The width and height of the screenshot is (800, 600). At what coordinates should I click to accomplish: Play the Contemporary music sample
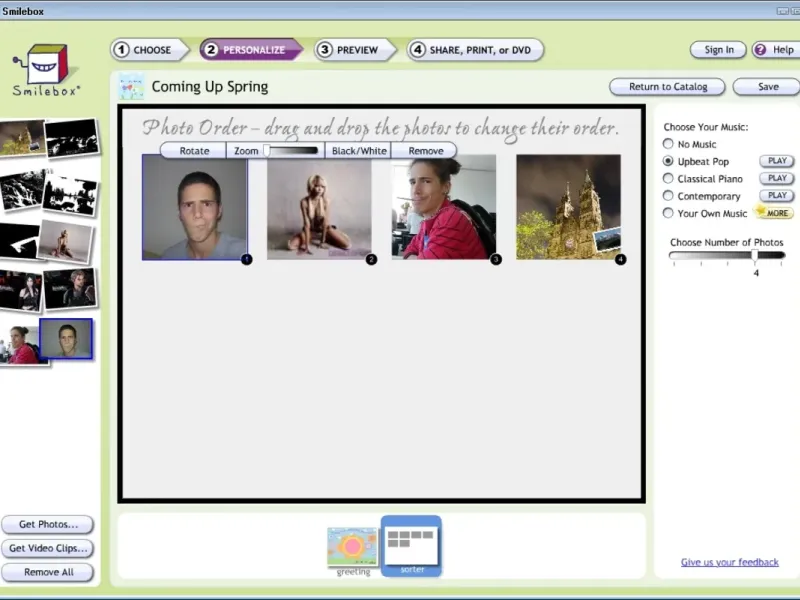(x=777, y=195)
